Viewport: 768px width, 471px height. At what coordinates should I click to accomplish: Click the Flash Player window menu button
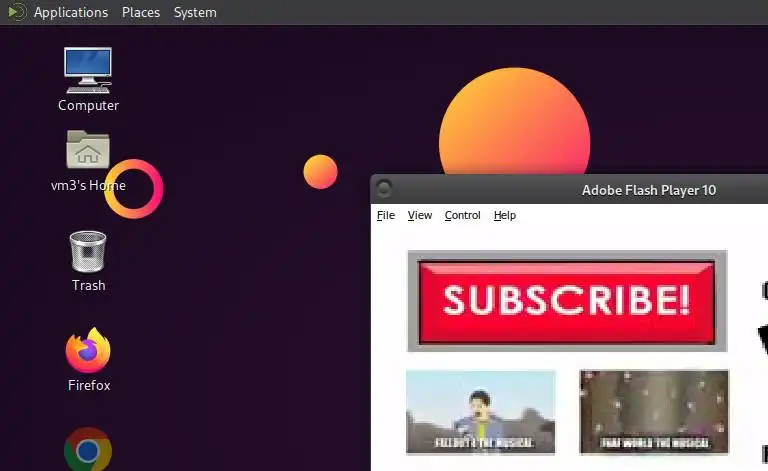point(384,188)
